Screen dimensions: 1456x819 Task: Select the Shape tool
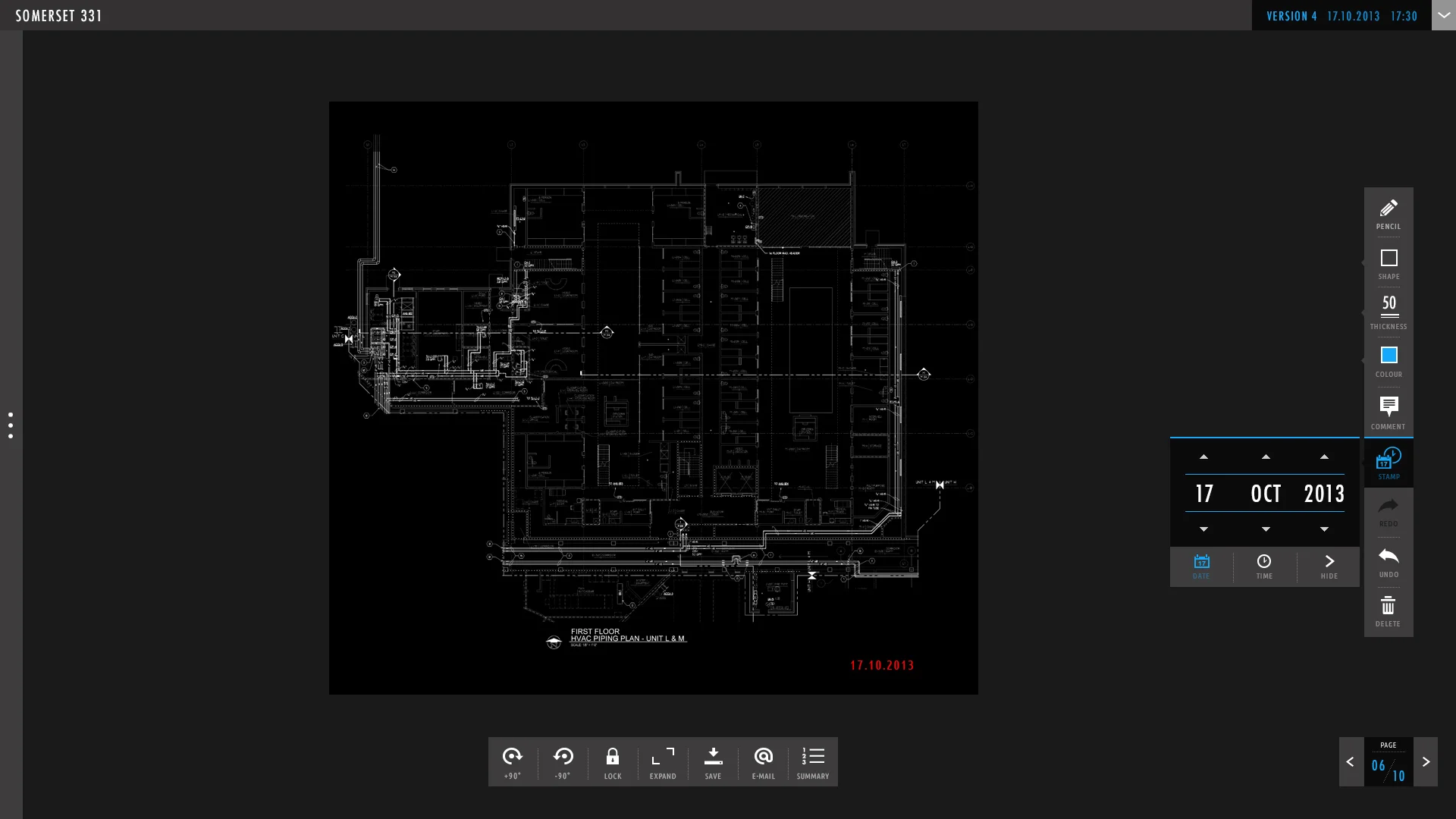coord(1389,264)
